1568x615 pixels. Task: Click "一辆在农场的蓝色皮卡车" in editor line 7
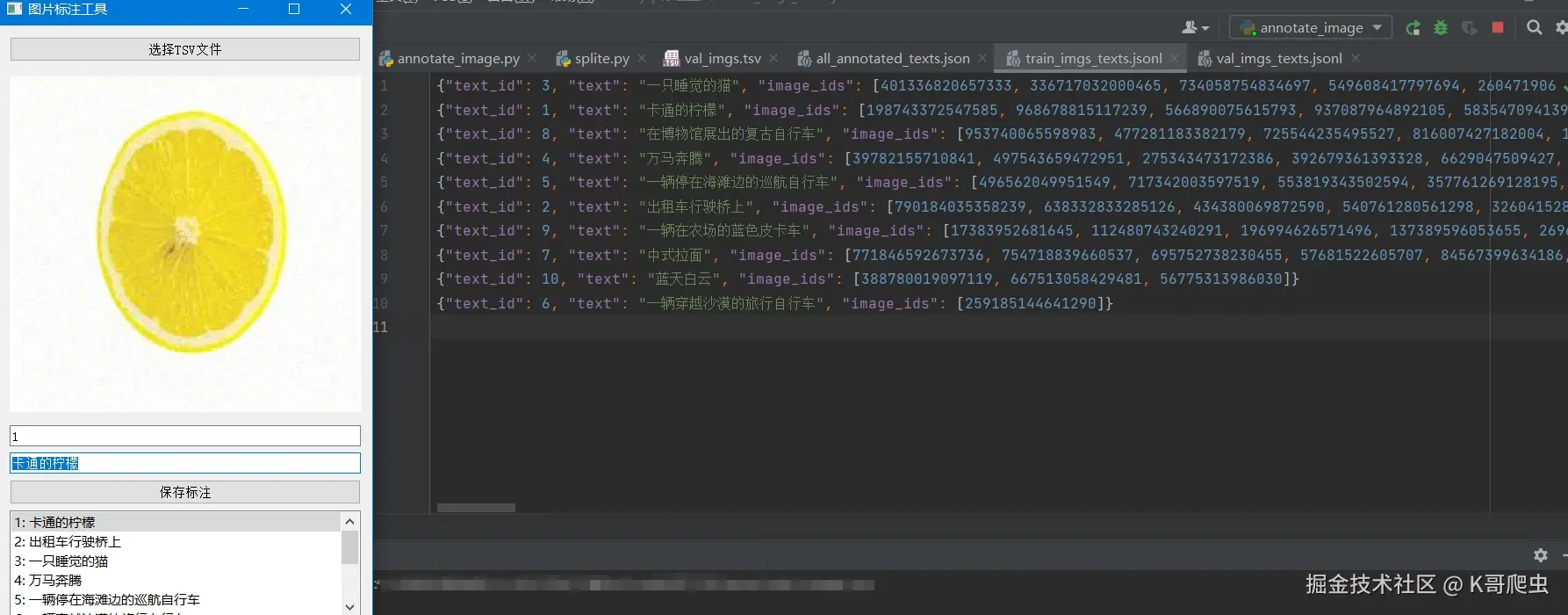(724, 231)
